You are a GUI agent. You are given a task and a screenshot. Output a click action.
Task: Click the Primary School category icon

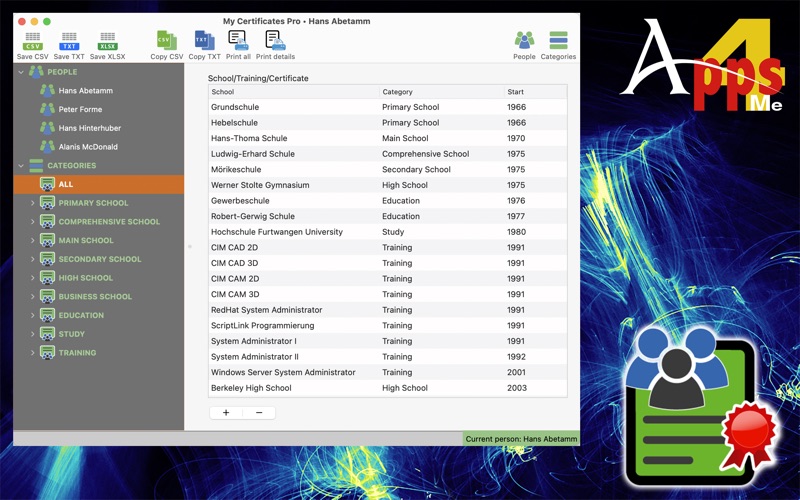point(47,203)
